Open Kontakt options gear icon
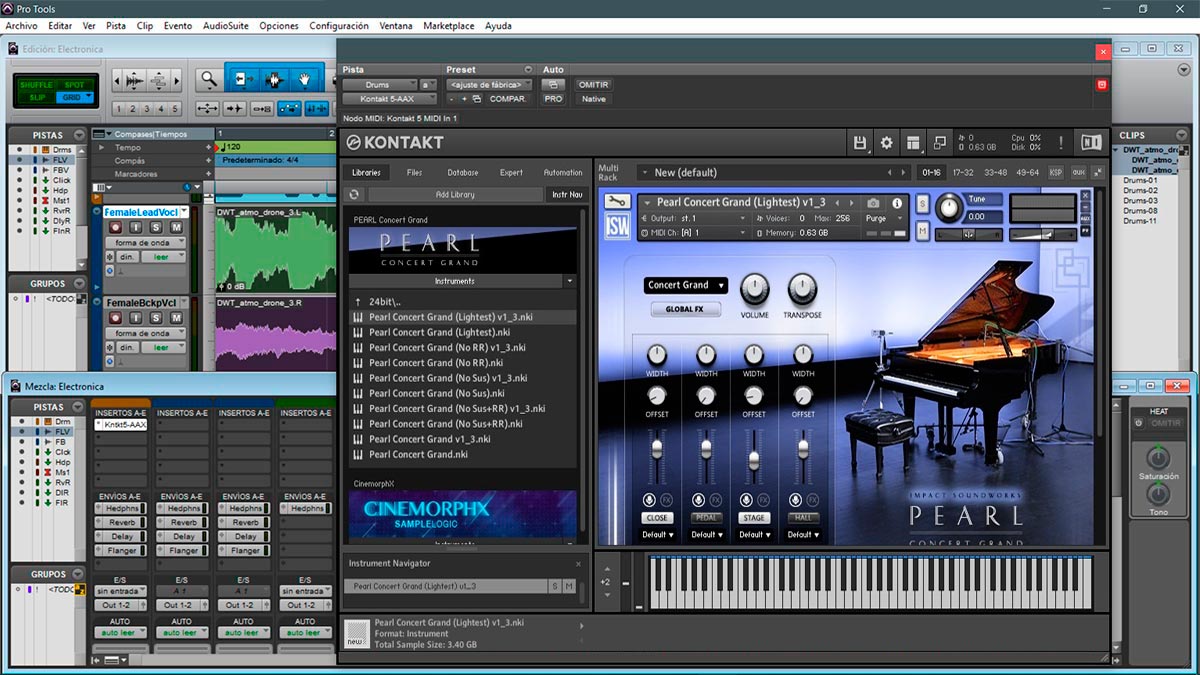The height and width of the screenshot is (675, 1200). [886, 143]
